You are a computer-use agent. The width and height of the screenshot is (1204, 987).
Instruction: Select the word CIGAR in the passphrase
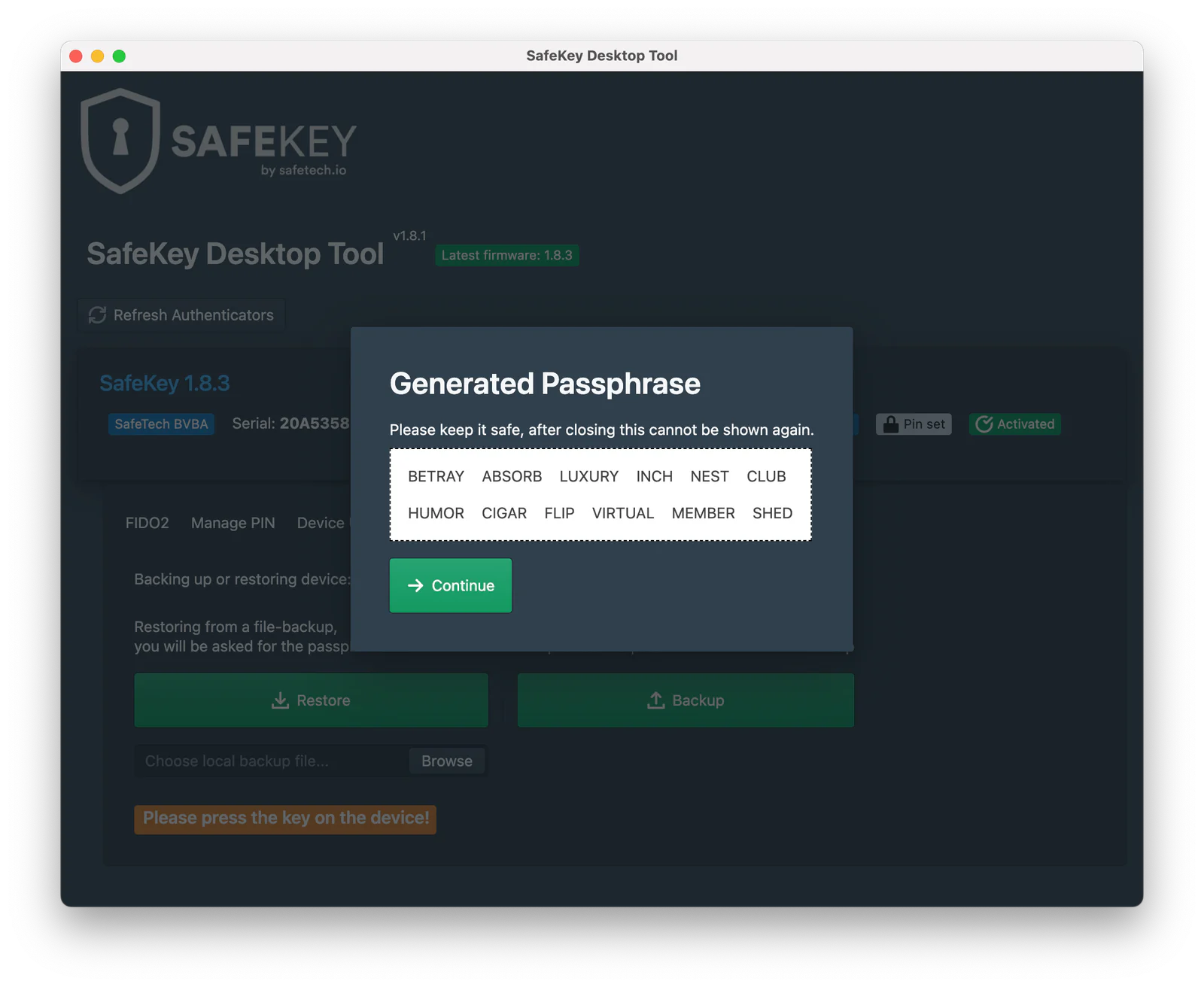[x=504, y=513]
